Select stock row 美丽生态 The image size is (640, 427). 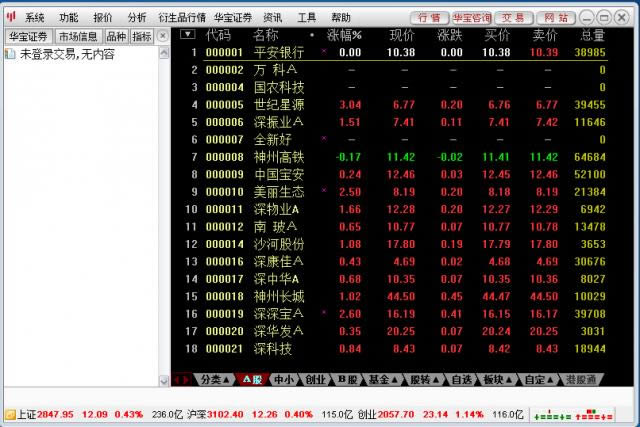[x=394, y=192]
